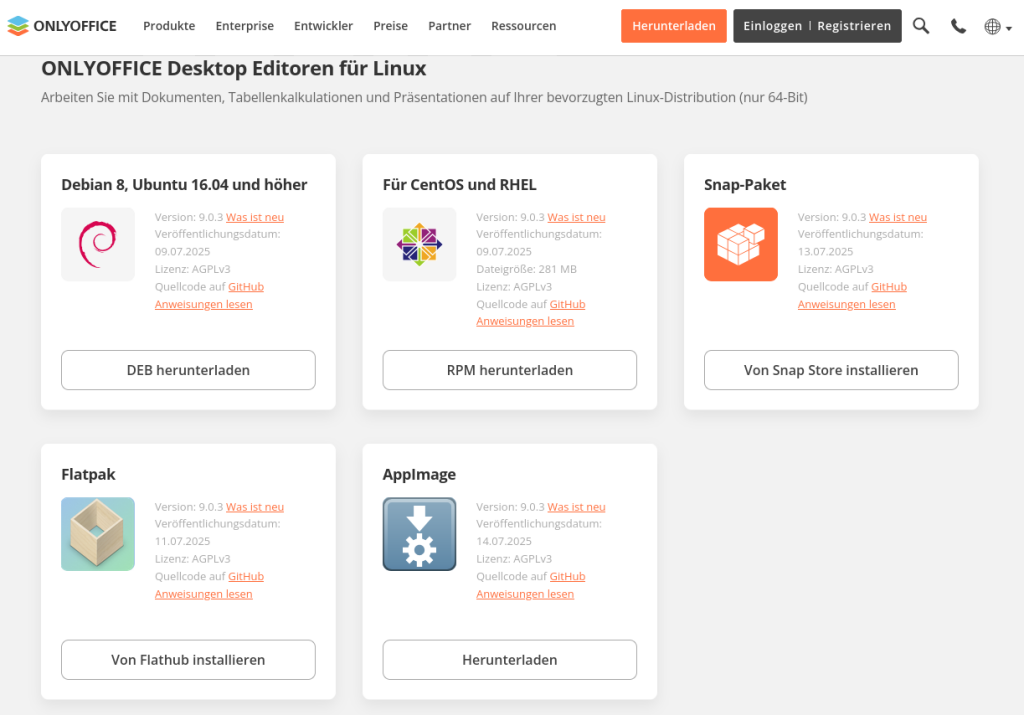
Task: Open 'Was ist neu' in AppImage card
Action: (576, 507)
